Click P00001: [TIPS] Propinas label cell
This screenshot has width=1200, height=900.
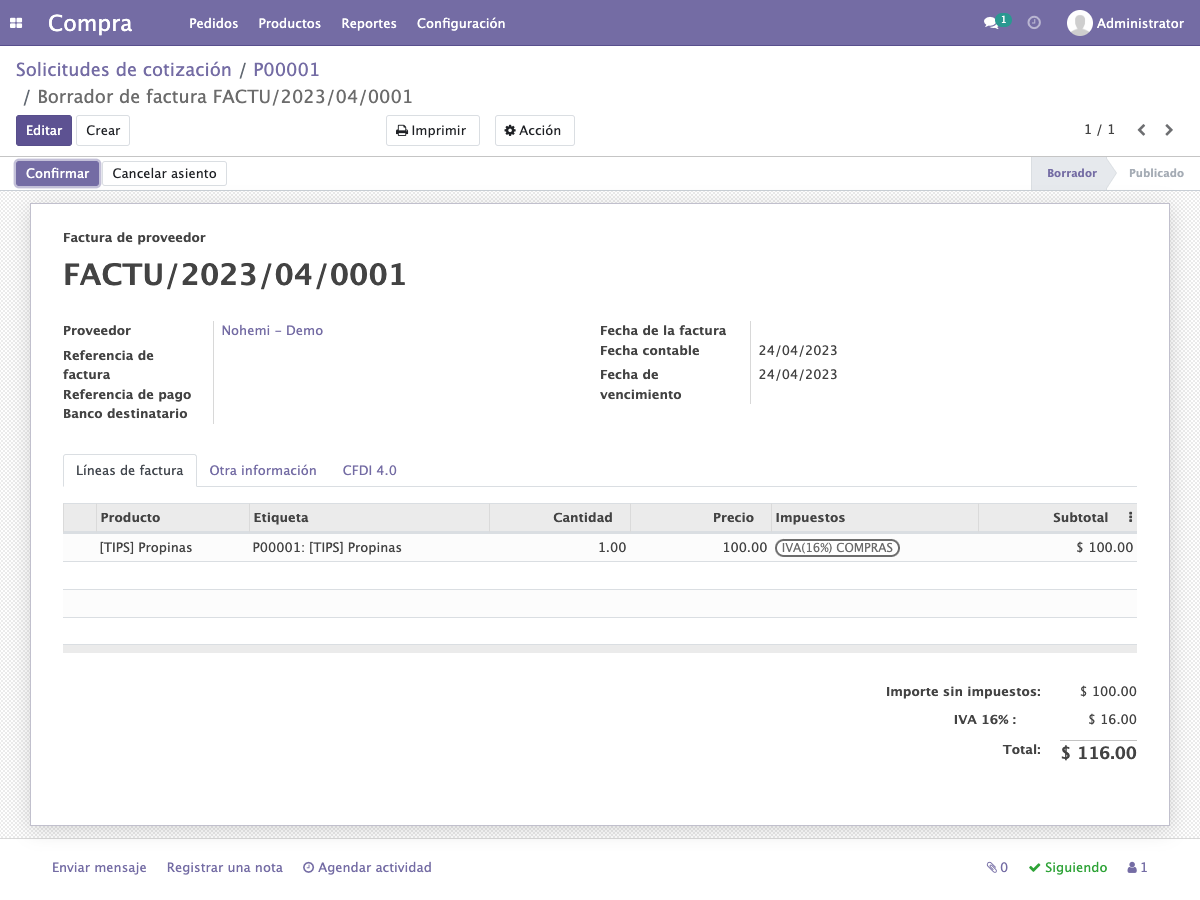point(369,548)
